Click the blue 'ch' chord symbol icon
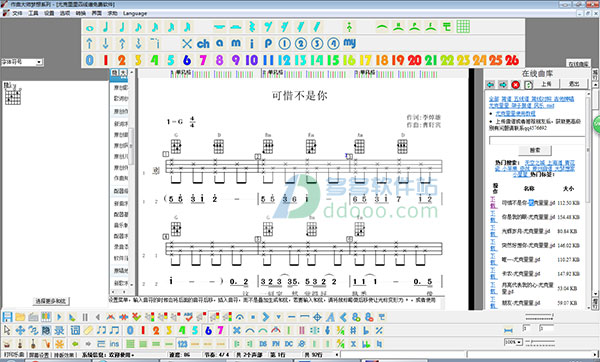Viewport: 600px width, 362px height. coord(203,44)
